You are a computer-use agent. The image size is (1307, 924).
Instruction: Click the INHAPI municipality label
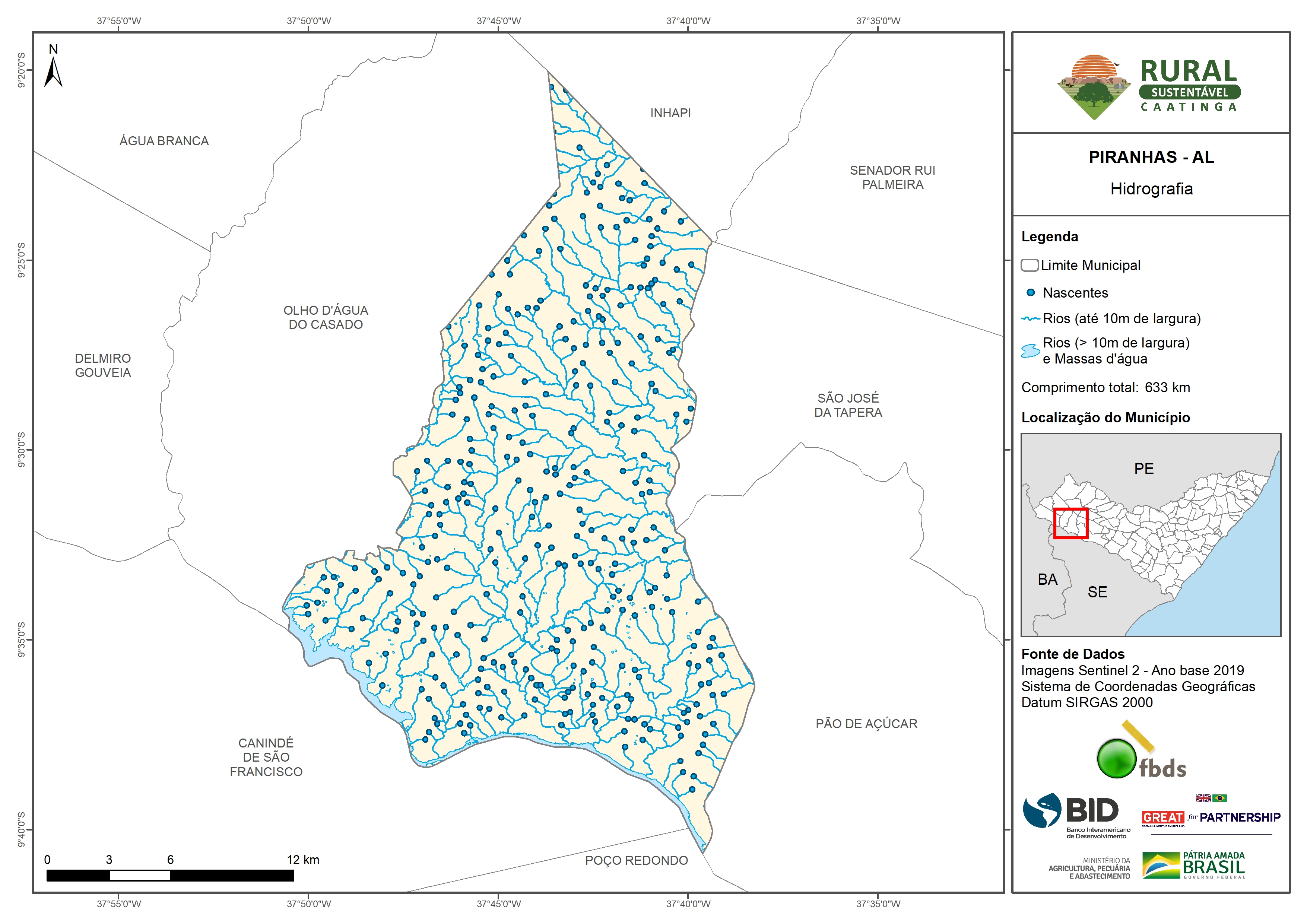coord(670,113)
